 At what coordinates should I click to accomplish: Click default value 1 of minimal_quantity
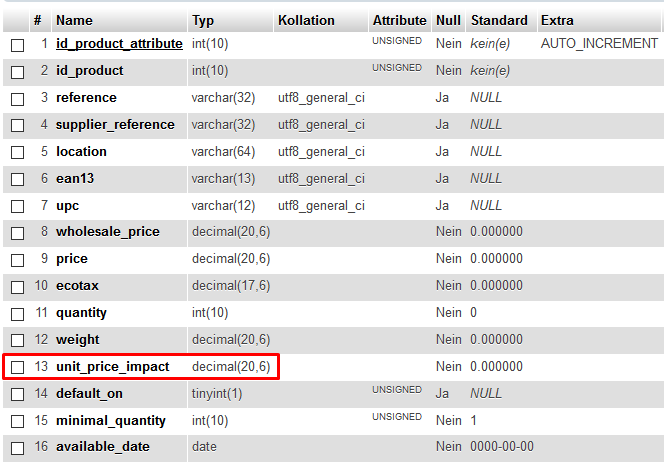point(473,420)
